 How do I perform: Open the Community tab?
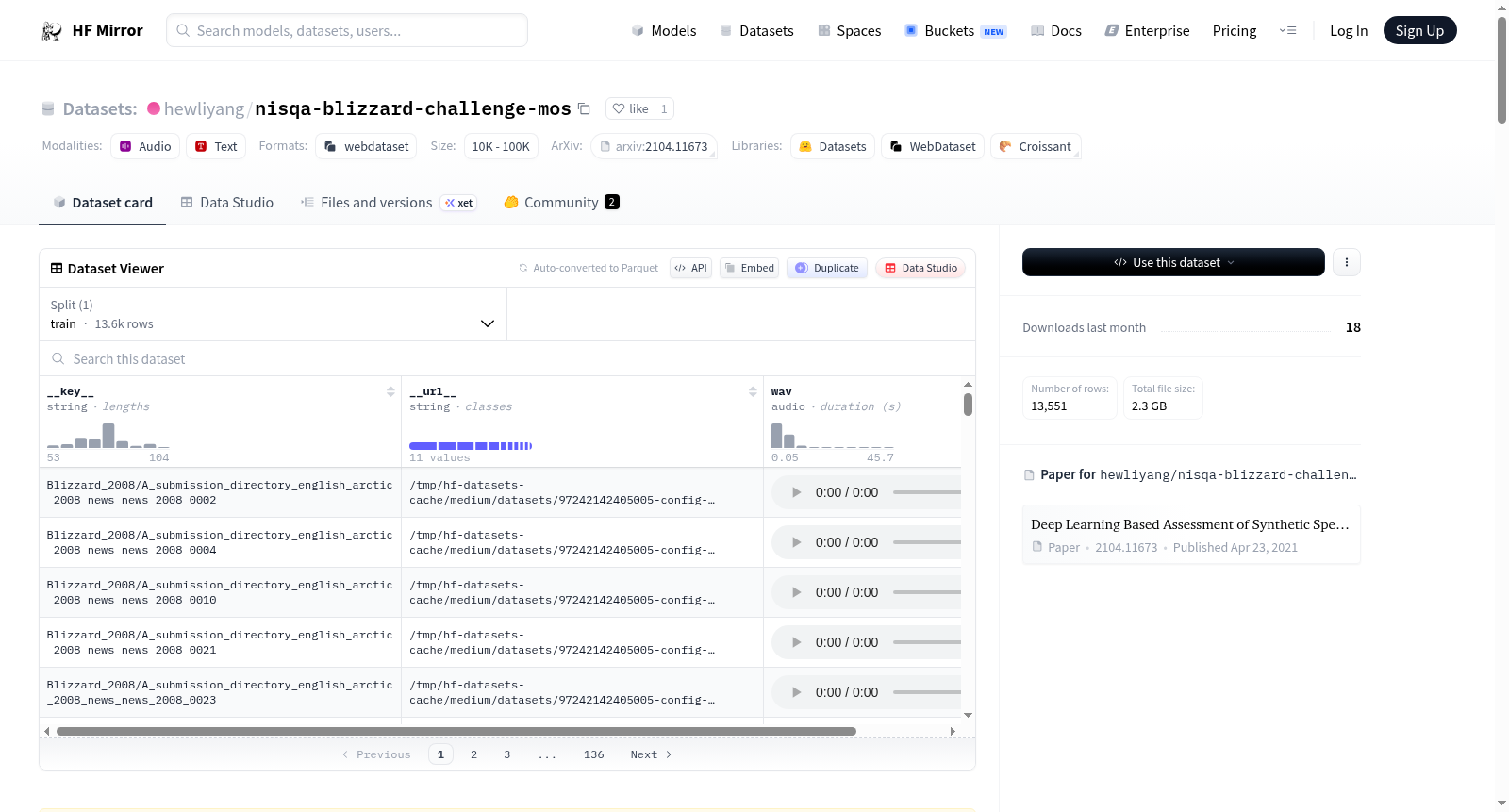[561, 202]
